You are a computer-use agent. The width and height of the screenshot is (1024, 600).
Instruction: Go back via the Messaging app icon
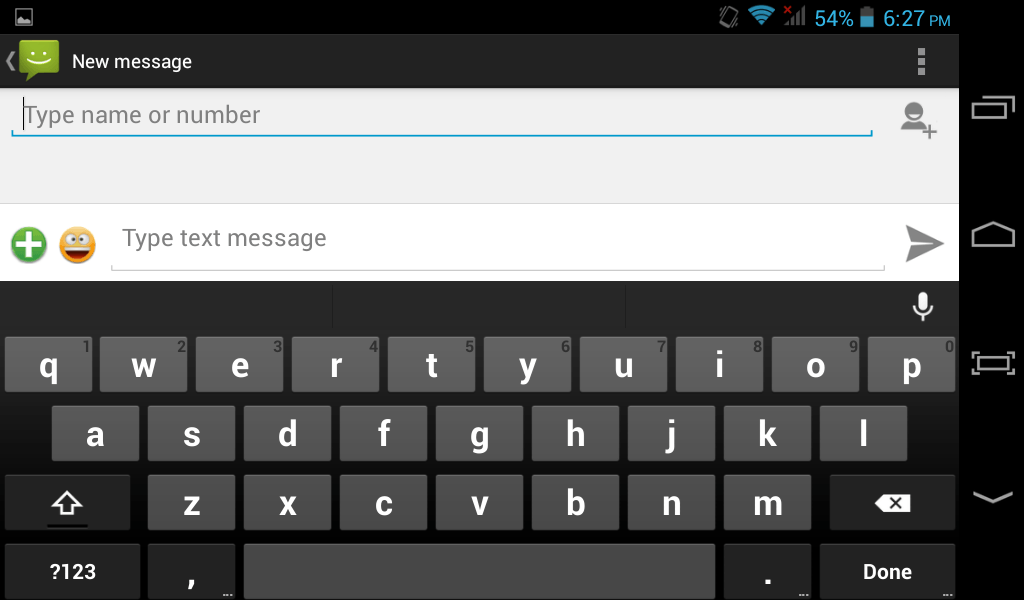(33, 61)
